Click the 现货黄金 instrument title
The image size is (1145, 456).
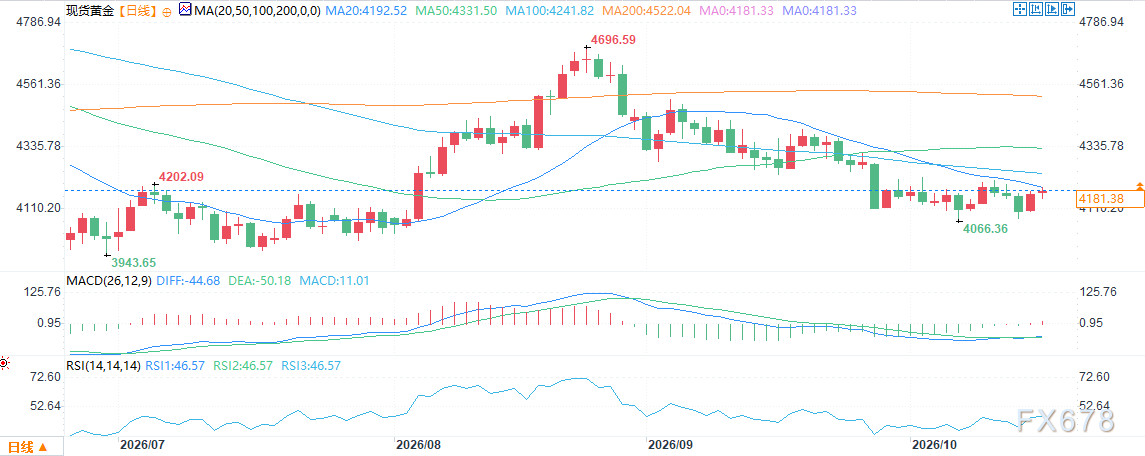(90, 11)
